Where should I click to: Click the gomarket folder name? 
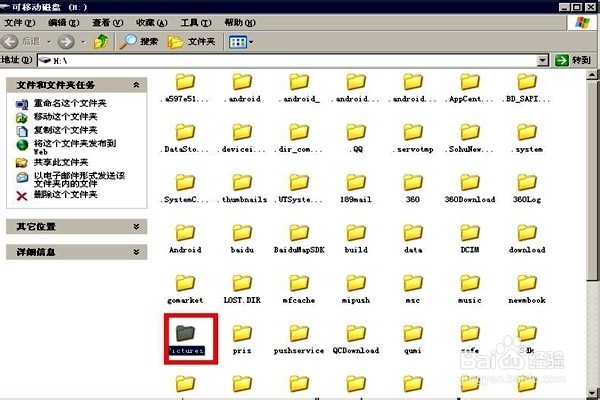tap(185, 300)
